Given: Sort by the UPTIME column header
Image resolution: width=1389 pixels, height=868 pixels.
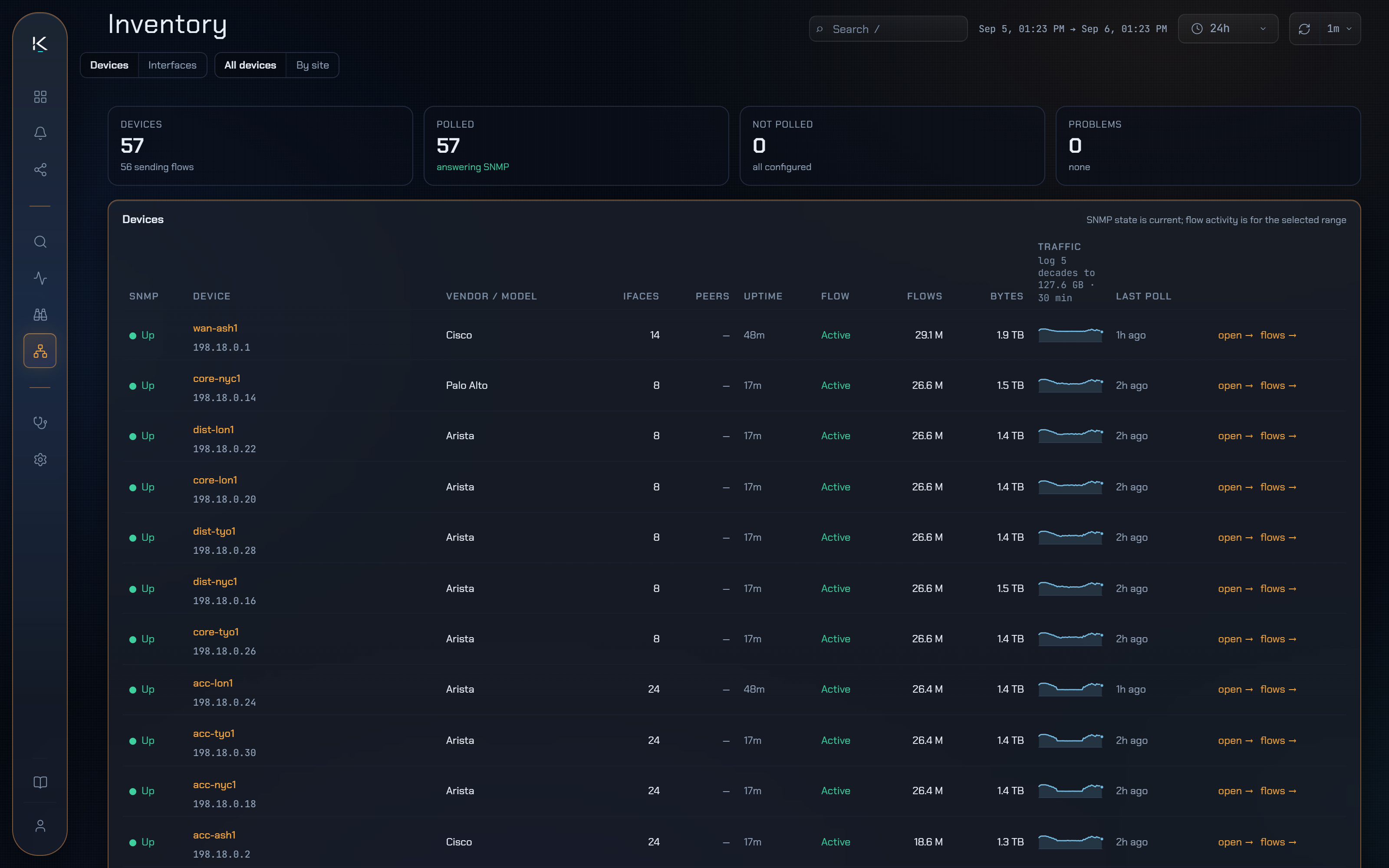Looking at the screenshot, I should click(x=763, y=296).
